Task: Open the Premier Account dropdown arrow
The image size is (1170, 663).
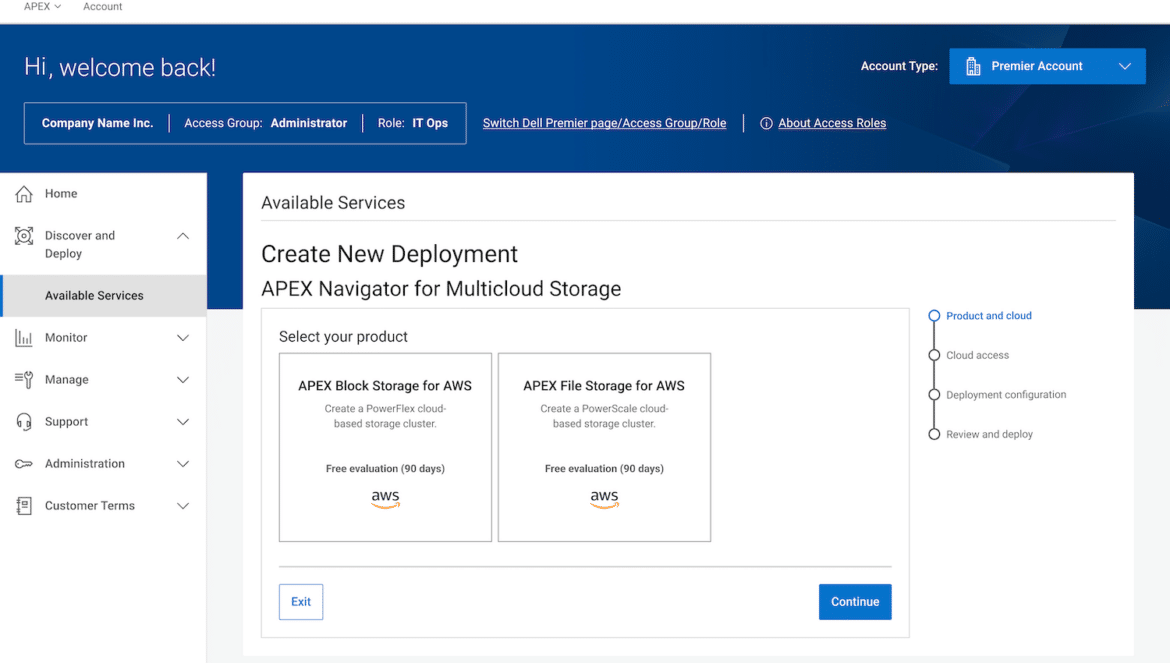Action: click(x=1125, y=66)
